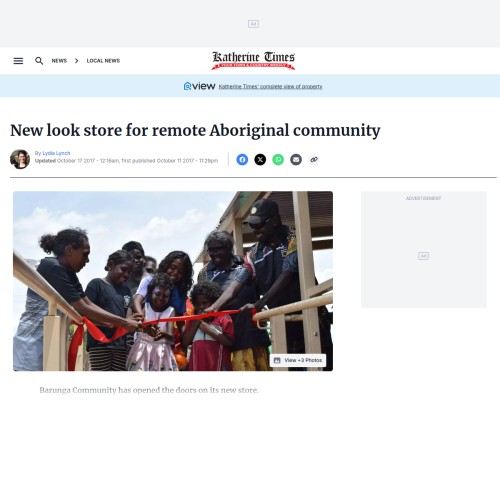
Task: Open Katherine Times complete view of property link
Action: (270, 86)
